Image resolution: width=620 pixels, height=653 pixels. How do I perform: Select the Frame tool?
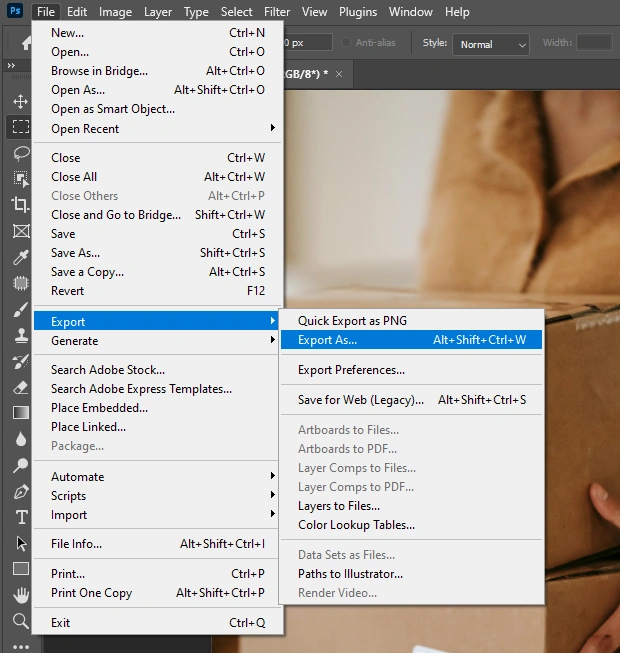[21, 231]
